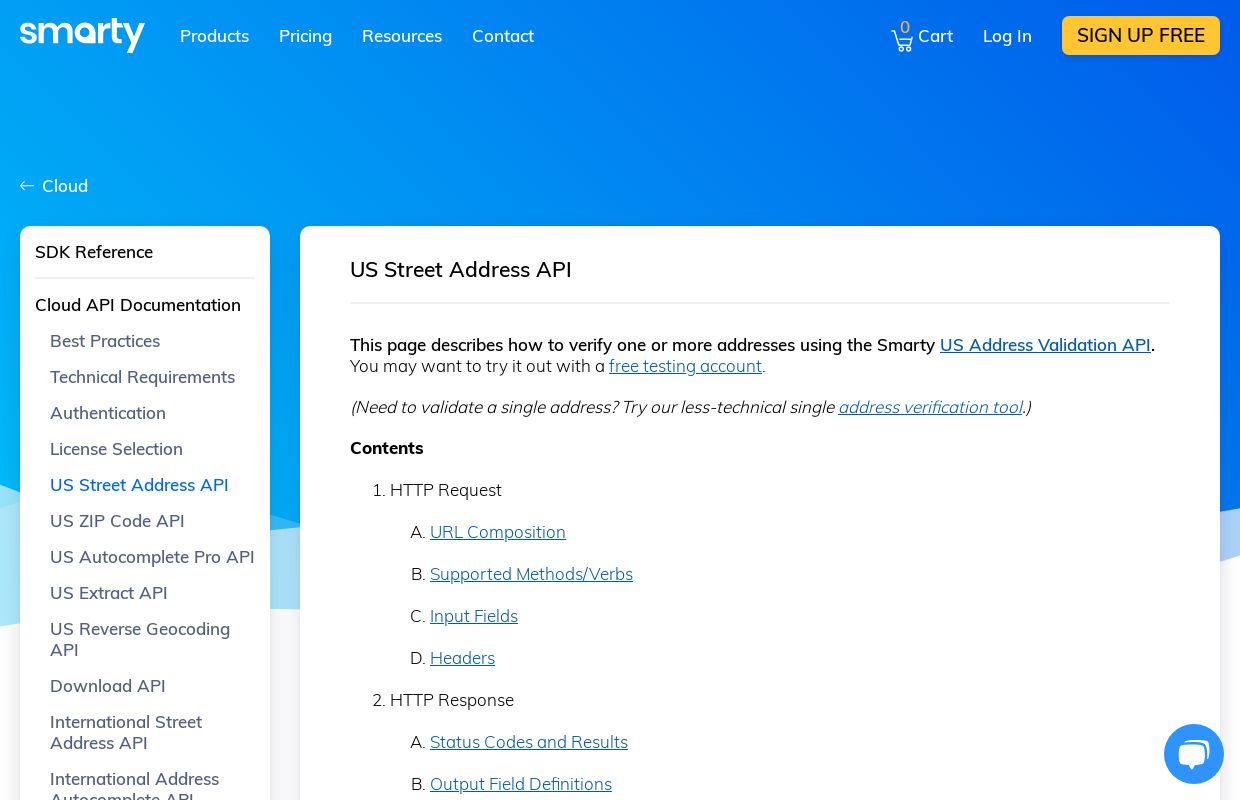Viewport: 1240px width, 800px height.
Task: Go to the Contact page
Action: [x=503, y=36]
